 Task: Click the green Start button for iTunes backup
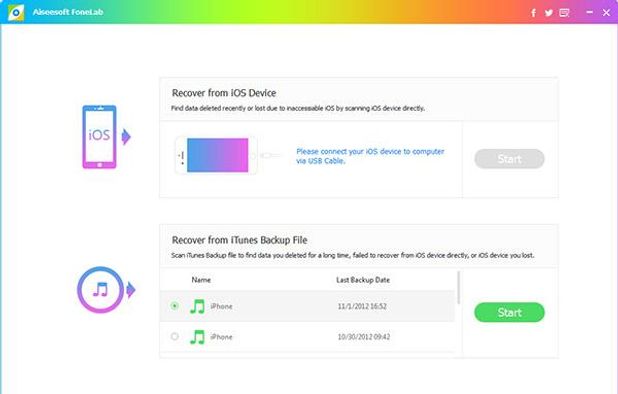click(x=509, y=312)
